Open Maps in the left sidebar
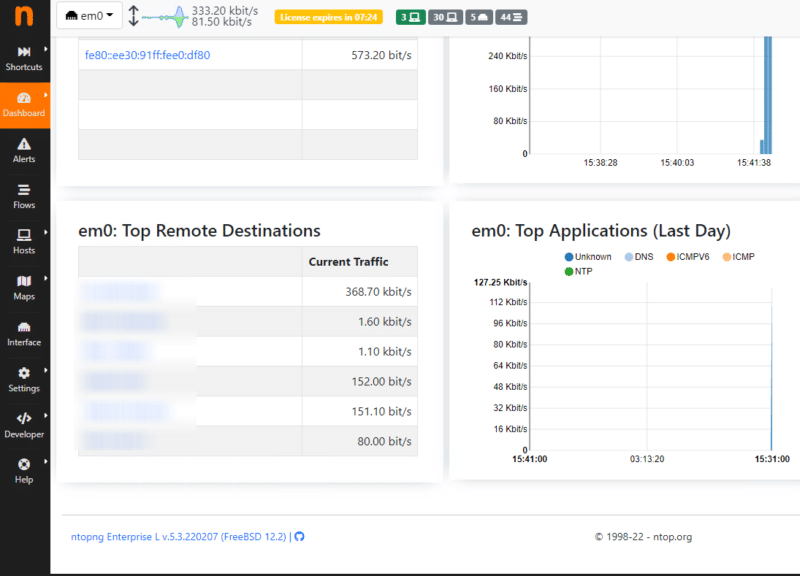This screenshot has height=576, width=800. (24, 287)
